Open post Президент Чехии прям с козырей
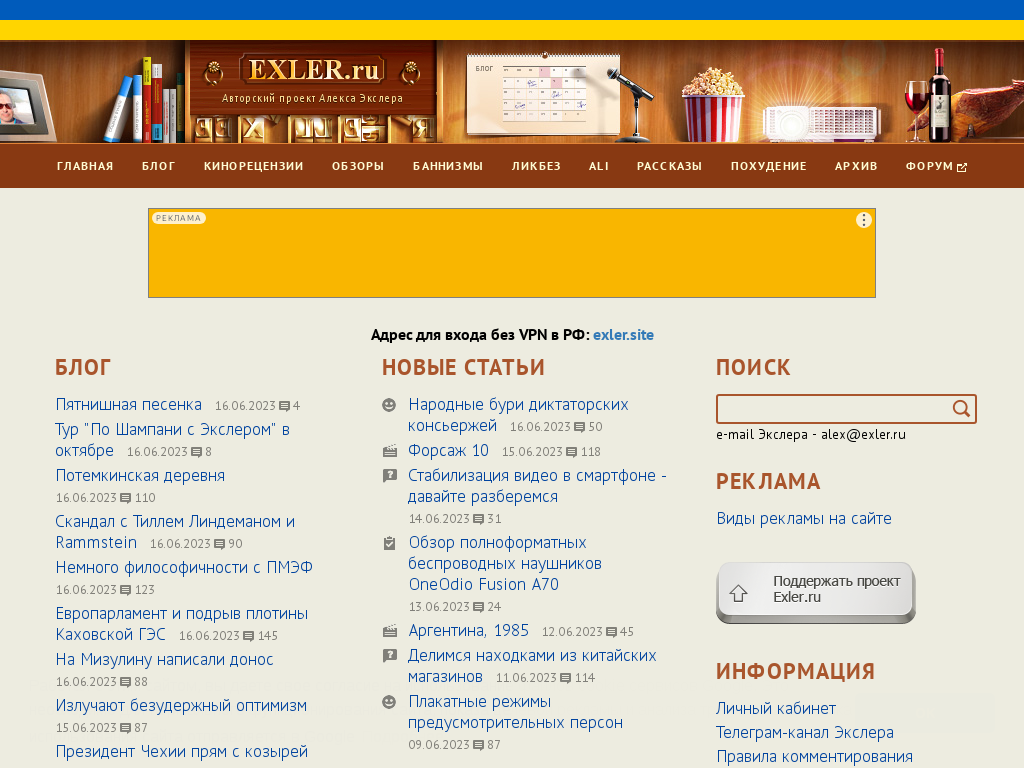1024x768 pixels. [182, 752]
